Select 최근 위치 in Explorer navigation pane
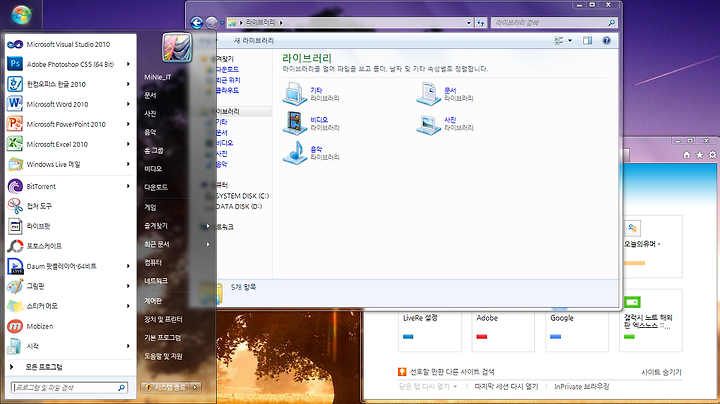The height and width of the screenshot is (404, 720). coord(228,80)
